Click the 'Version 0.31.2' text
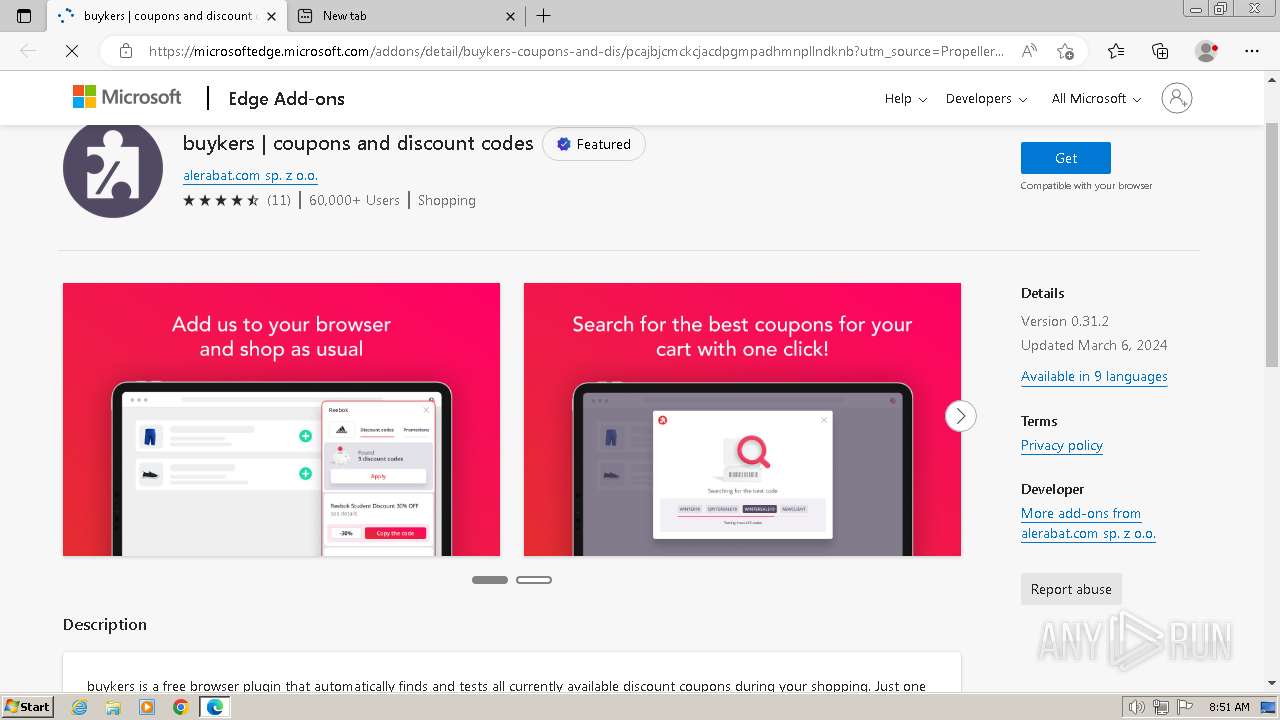 pos(1065,321)
